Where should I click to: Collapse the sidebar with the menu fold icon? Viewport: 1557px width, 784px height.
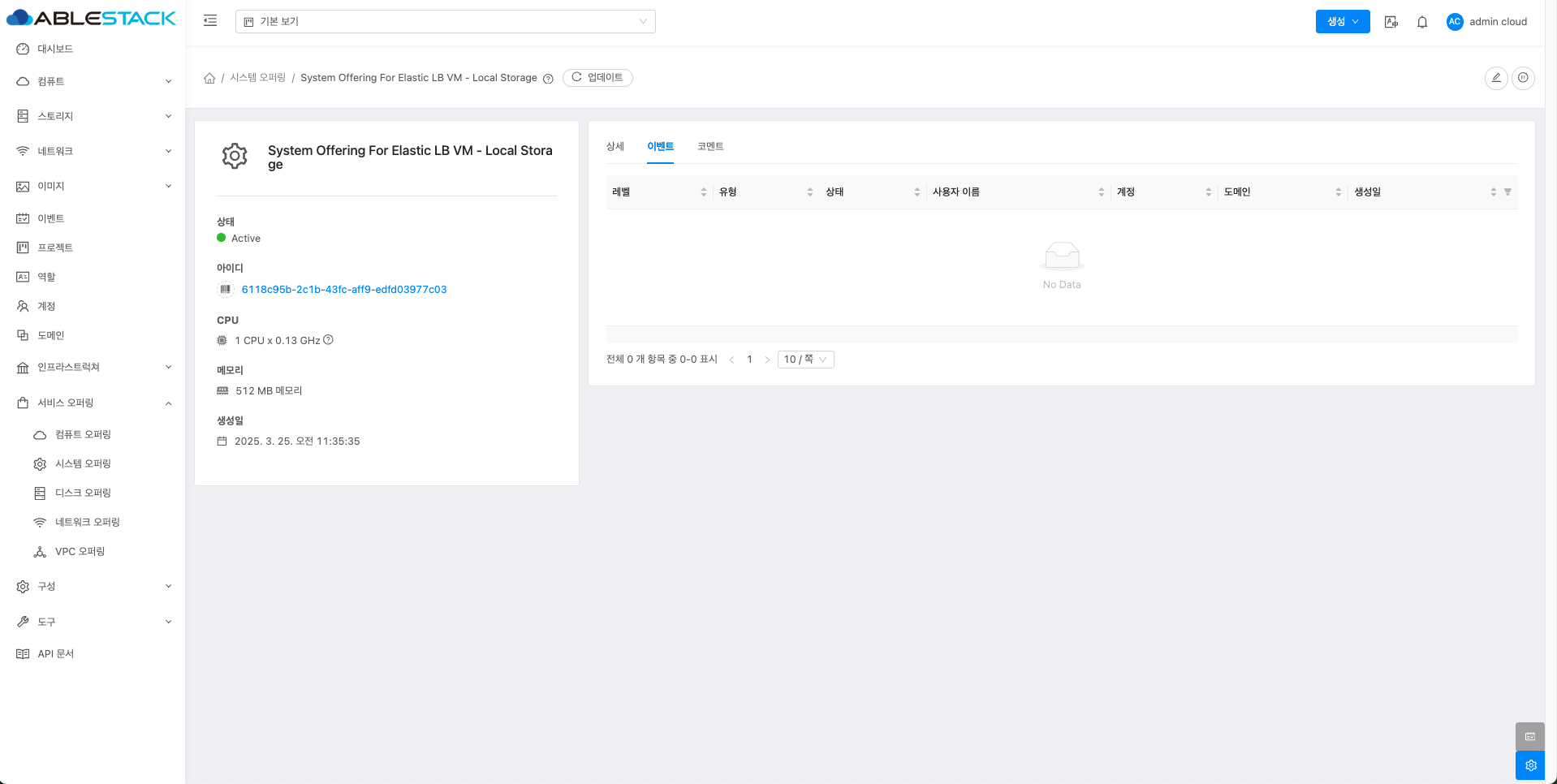(x=210, y=21)
